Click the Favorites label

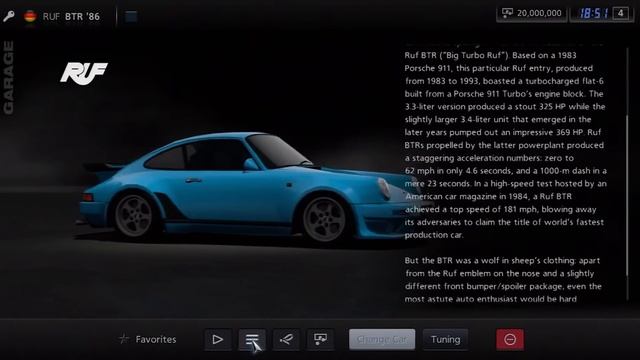click(x=156, y=339)
